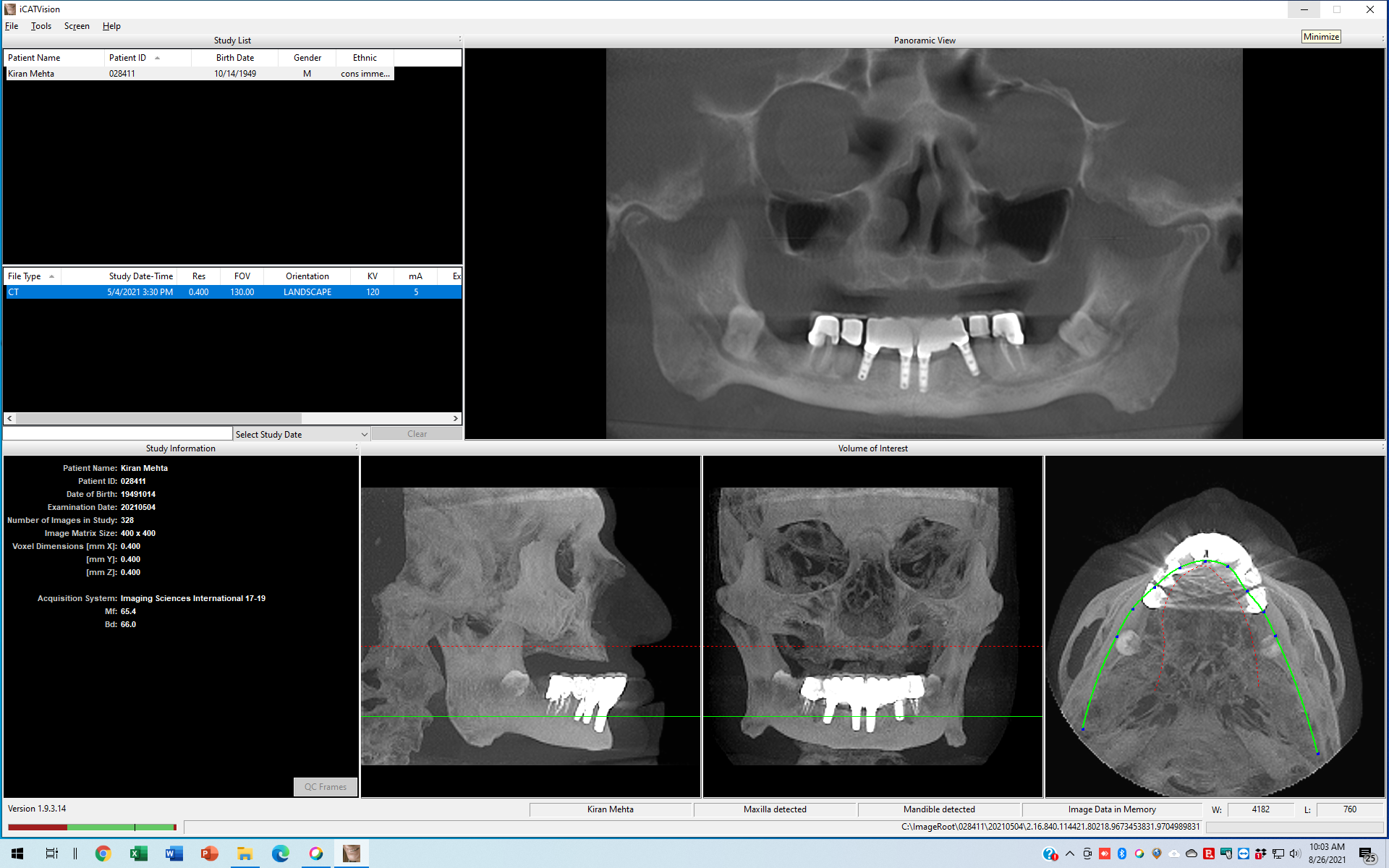
Task: Click the red AnyDesk tray icon
Action: pos(1105,854)
